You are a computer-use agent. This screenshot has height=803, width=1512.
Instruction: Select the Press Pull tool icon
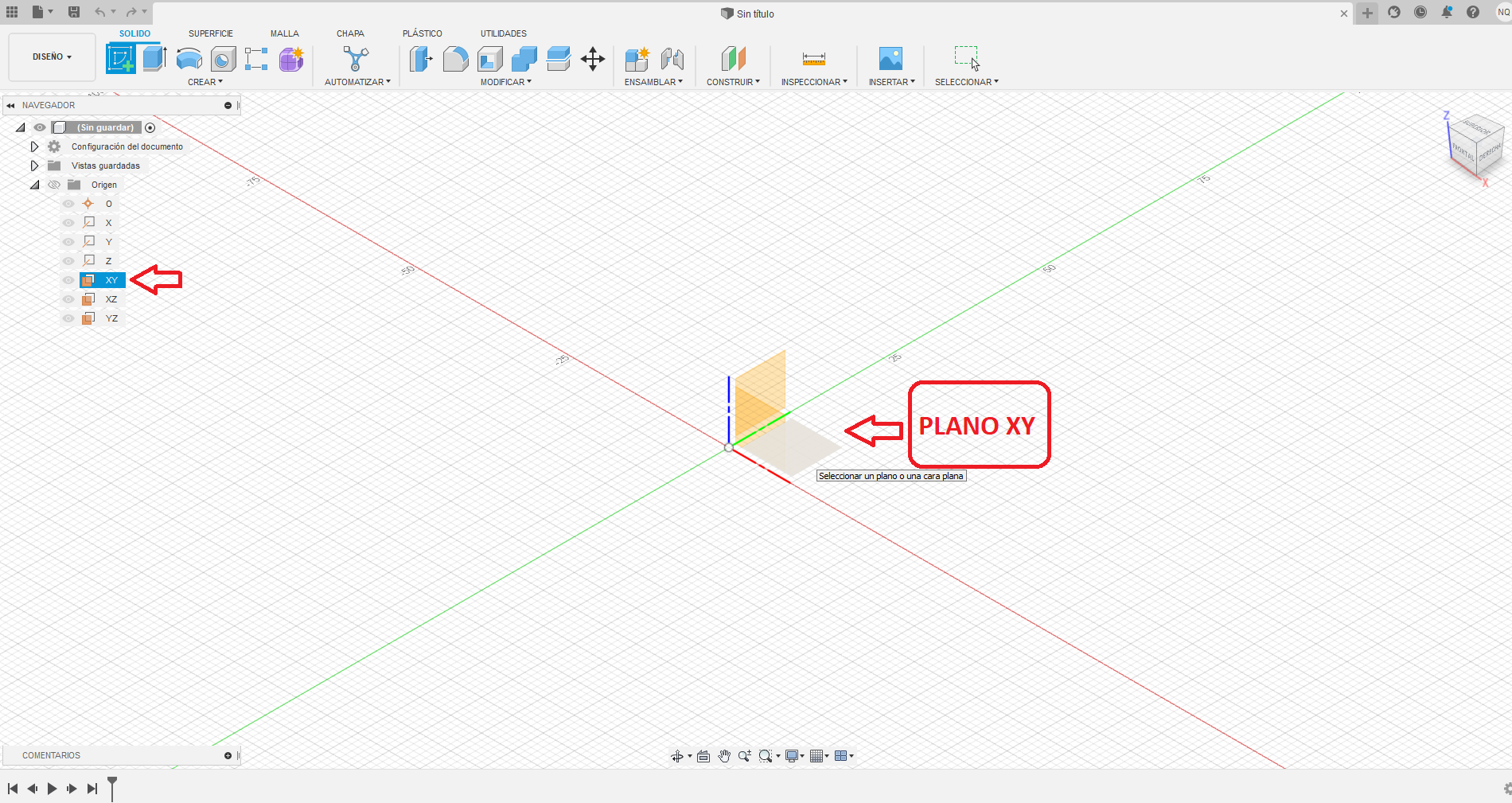tap(421, 59)
